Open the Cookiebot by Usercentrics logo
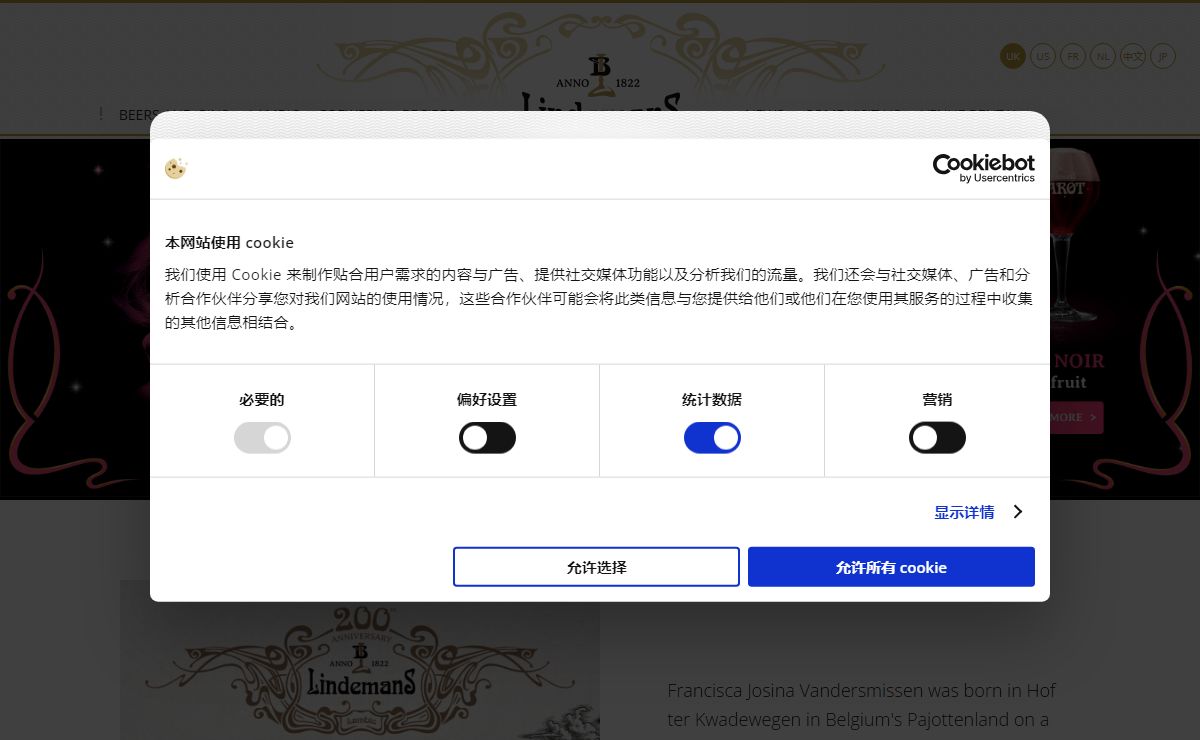The height and width of the screenshot is (740, 1200). (984, 168)
